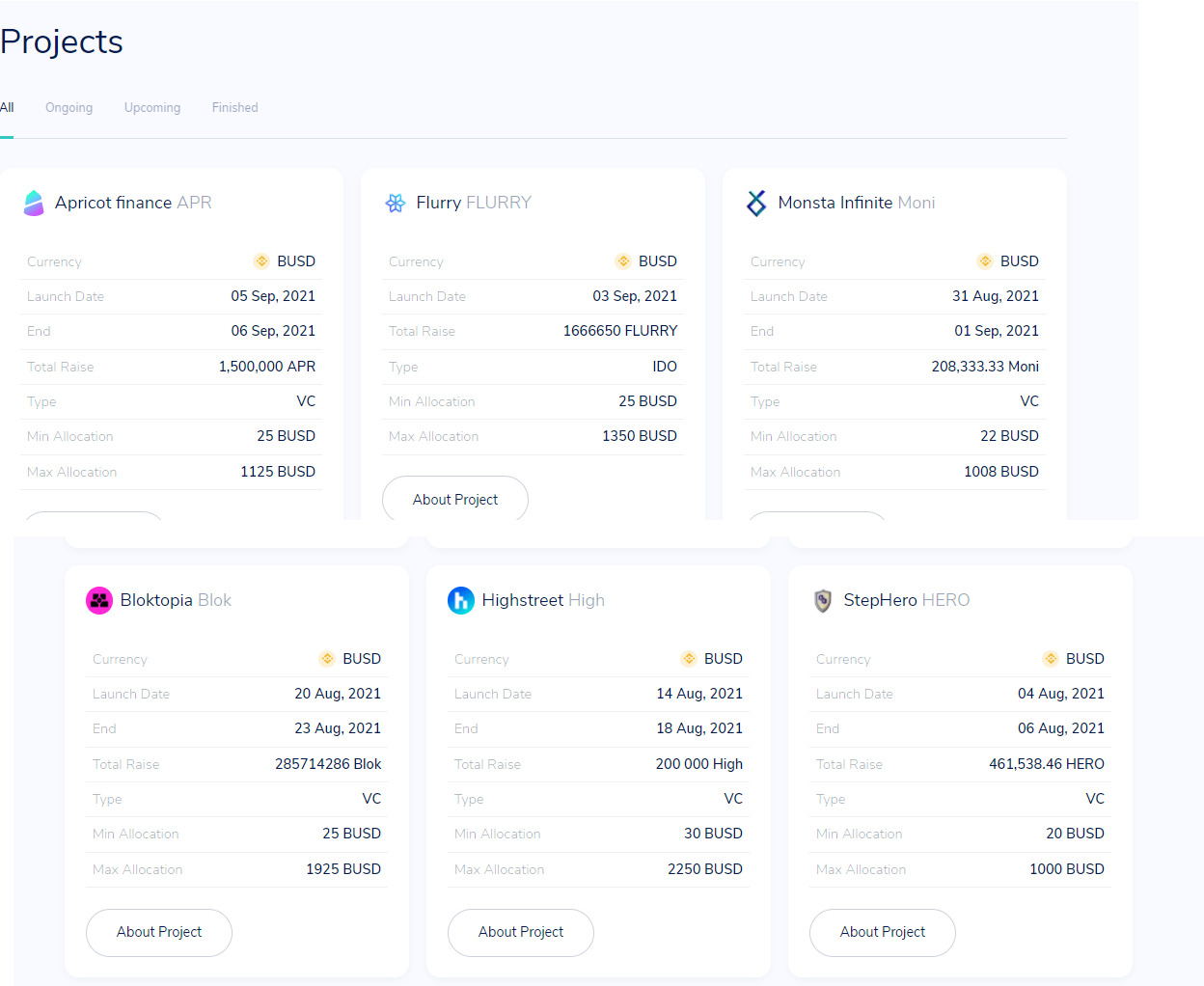Open About Project for Flurry
Image resolution: width=1204 pixels, height=986 pixels.
click(455, 499)
